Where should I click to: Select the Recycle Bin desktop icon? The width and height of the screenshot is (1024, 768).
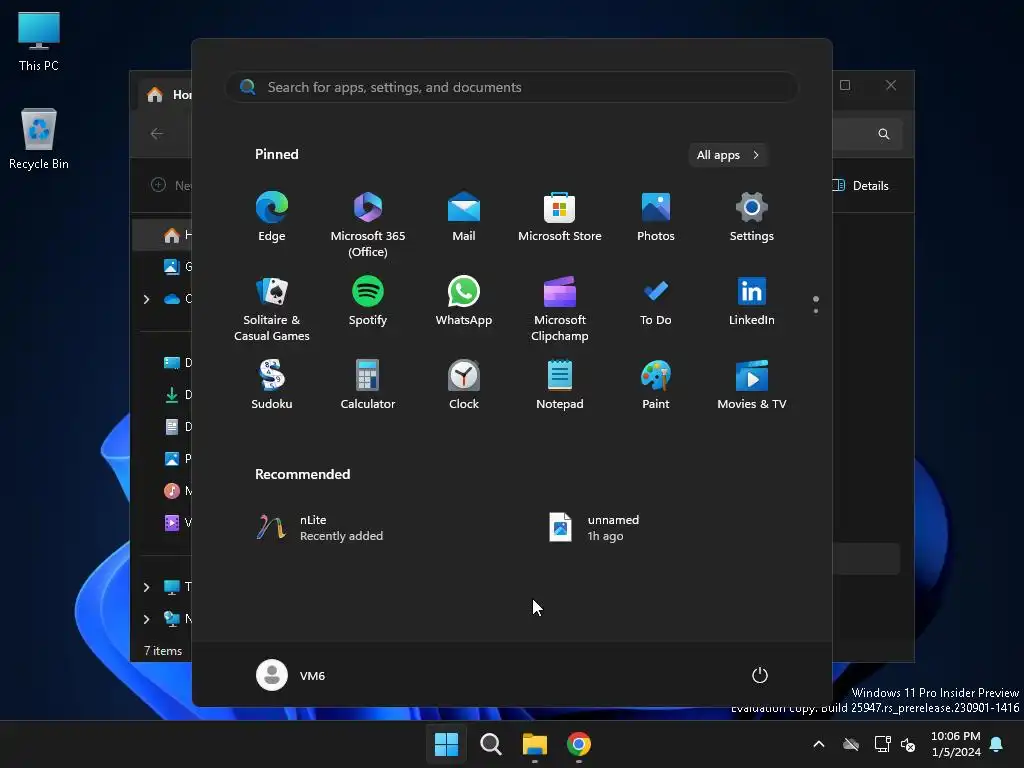(39, 139)
